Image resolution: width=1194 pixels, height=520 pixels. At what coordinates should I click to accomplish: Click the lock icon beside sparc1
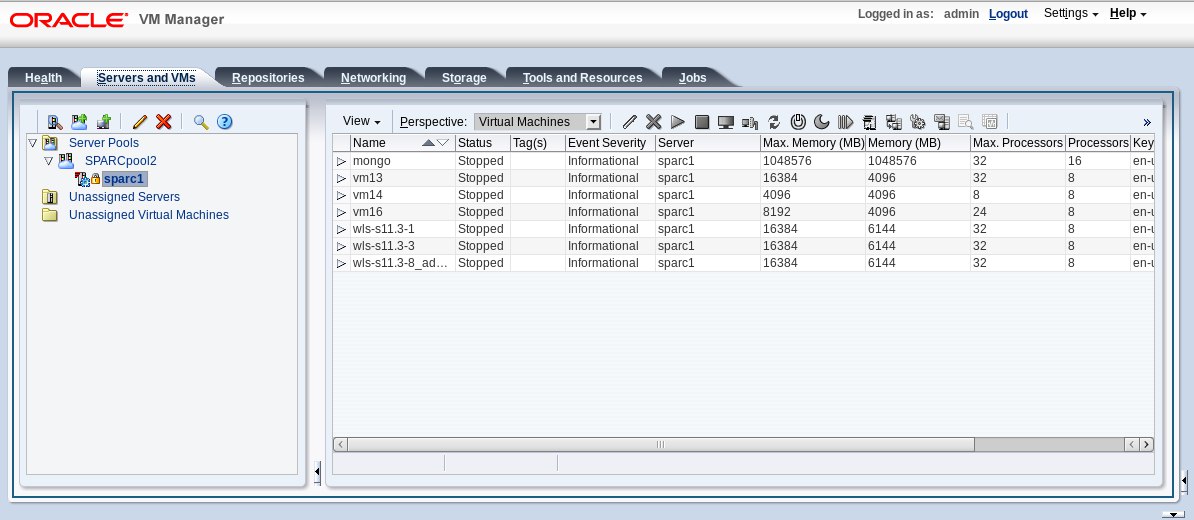point(96,179)
